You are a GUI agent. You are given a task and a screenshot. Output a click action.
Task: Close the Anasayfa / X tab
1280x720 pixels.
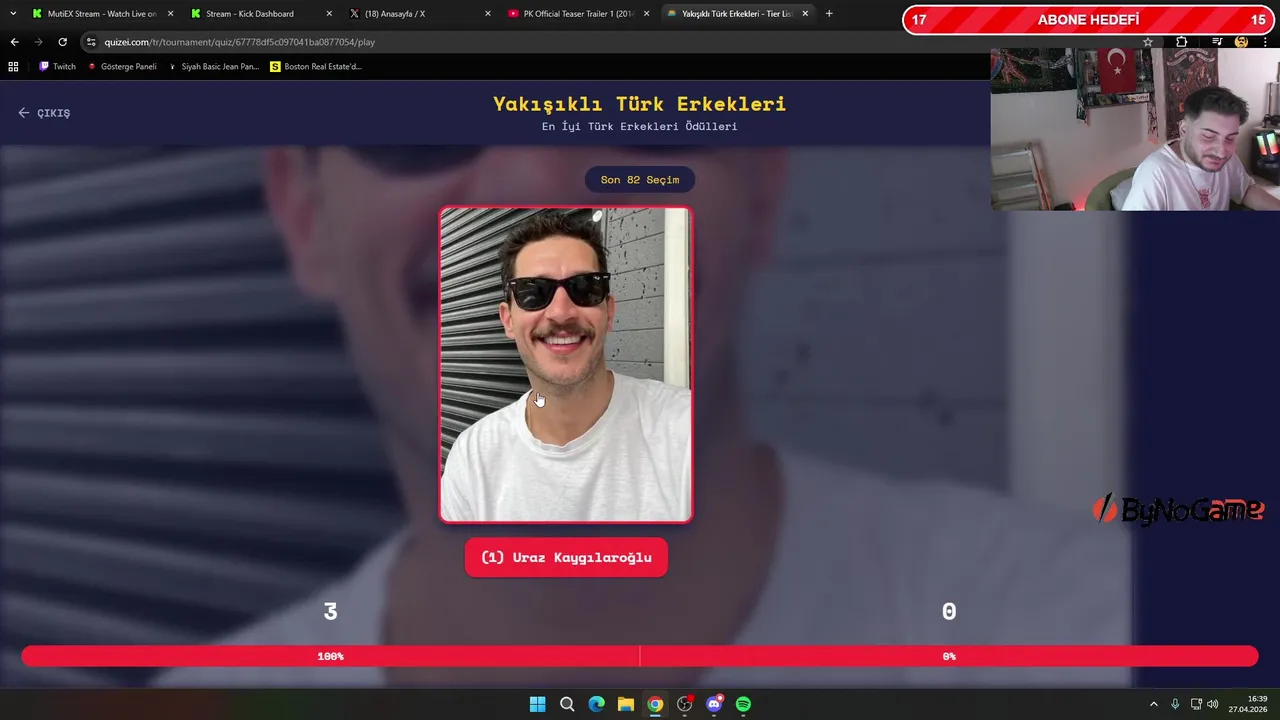click(x=488, y=14)
